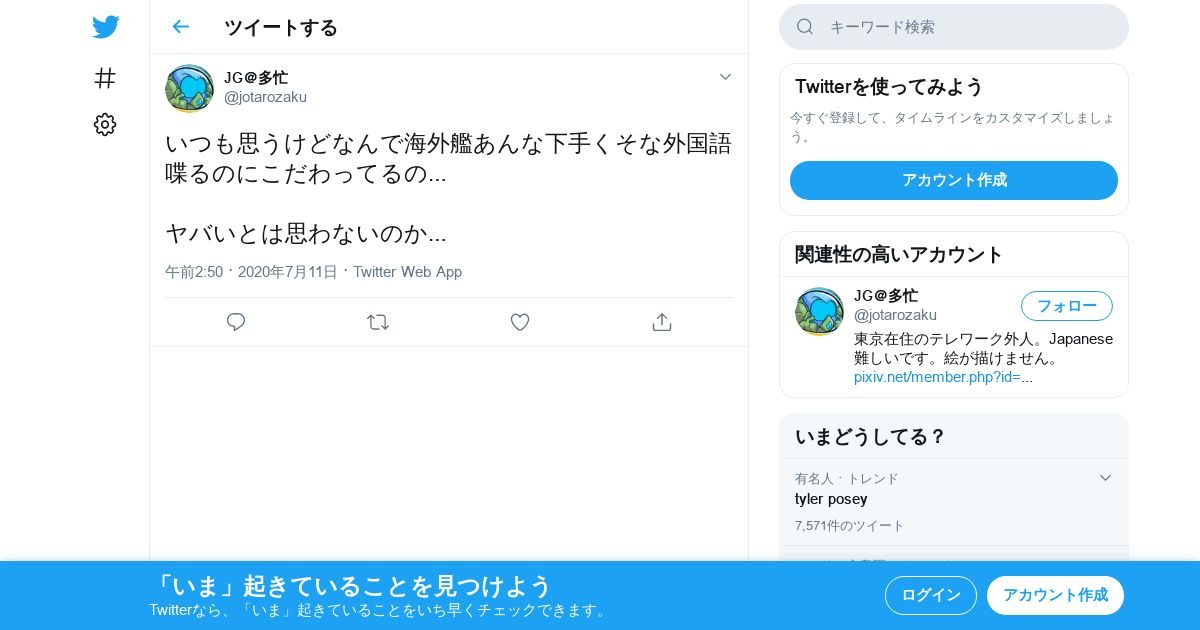This screenshot has height=630, width=1200.
Task: Click the retweet icon under the tweet
Action: [378, 322]
